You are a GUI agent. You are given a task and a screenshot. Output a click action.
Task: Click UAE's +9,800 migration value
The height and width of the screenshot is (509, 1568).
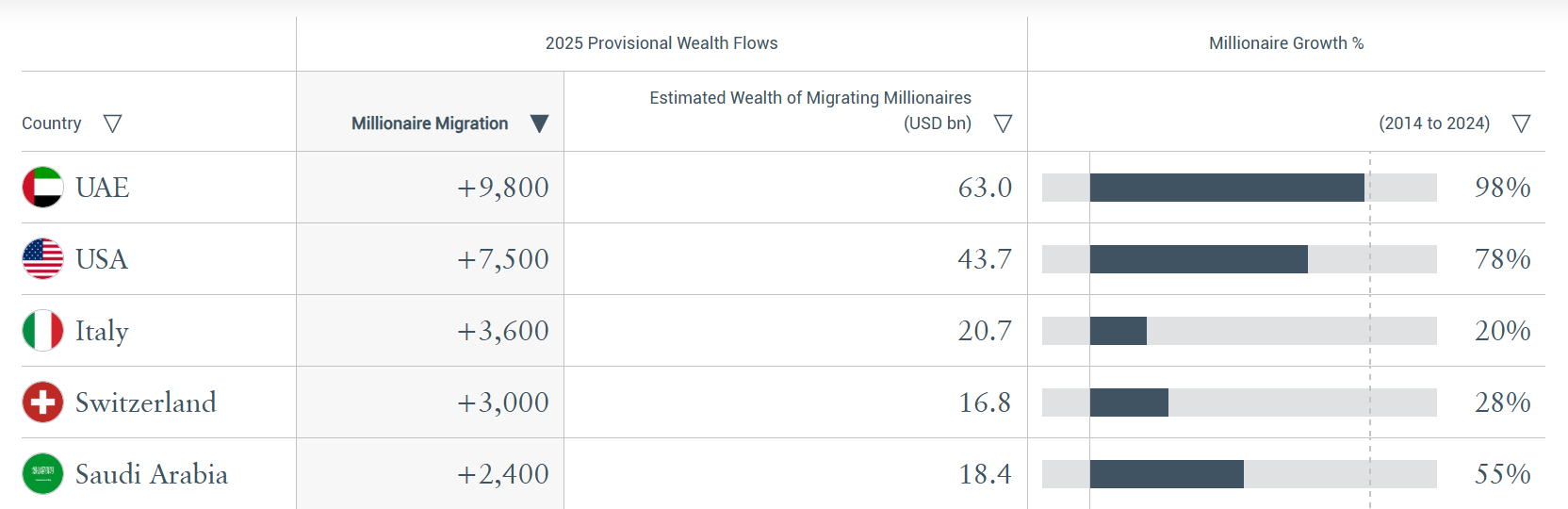point(502,188)
